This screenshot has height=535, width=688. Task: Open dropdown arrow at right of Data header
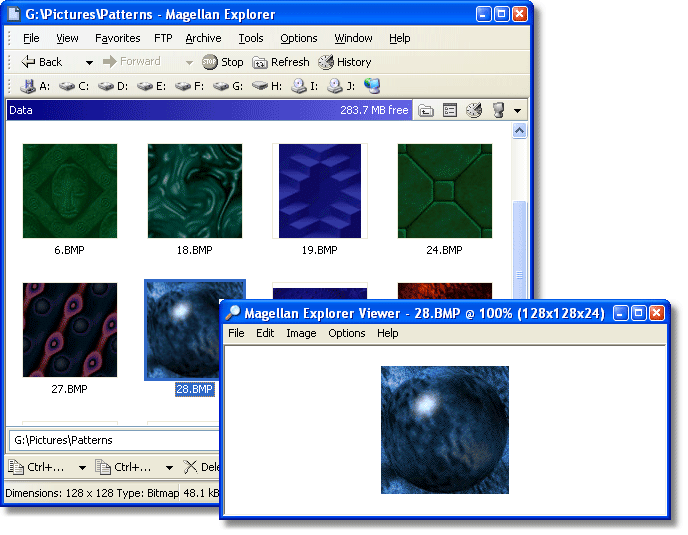pos(517,110)
